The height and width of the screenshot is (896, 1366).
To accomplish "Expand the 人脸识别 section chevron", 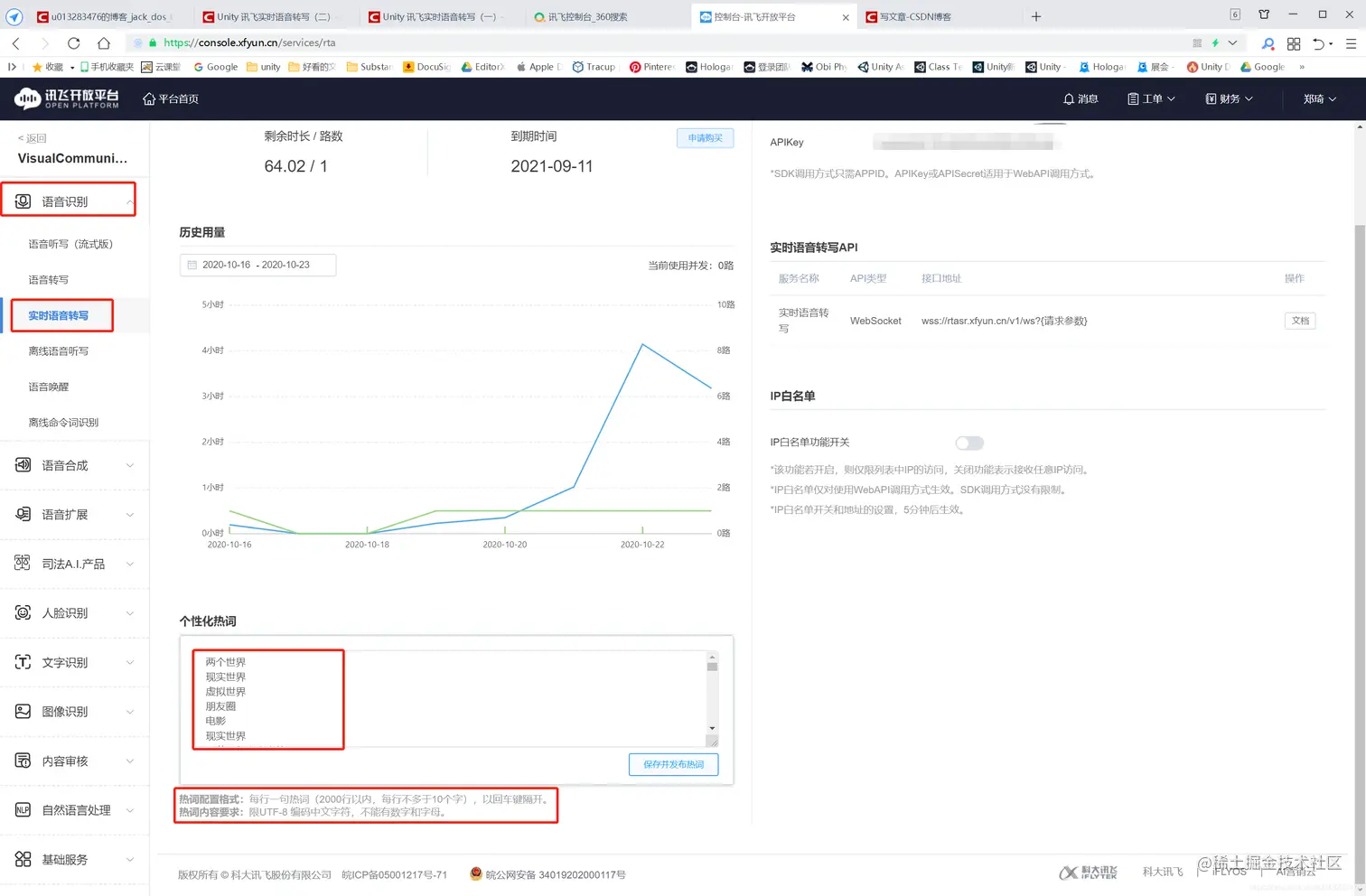I will click(x=130, y=612).
